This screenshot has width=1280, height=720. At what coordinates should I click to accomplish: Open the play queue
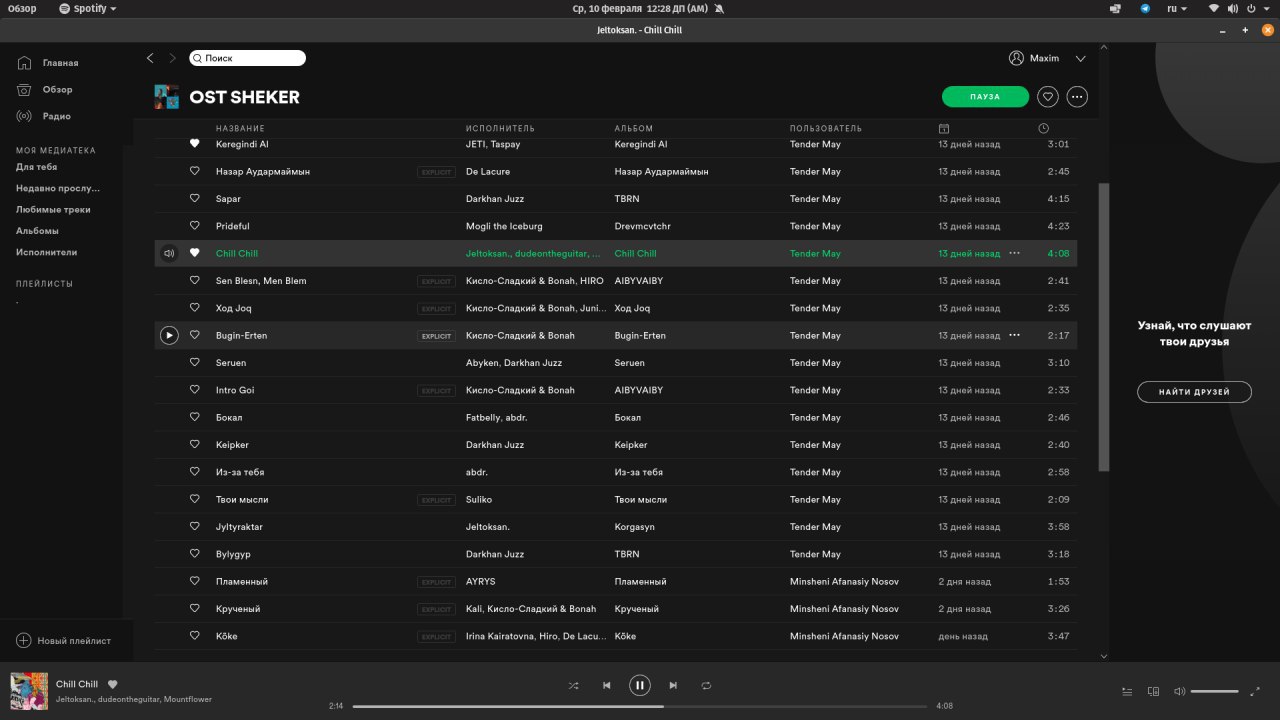1127,691
